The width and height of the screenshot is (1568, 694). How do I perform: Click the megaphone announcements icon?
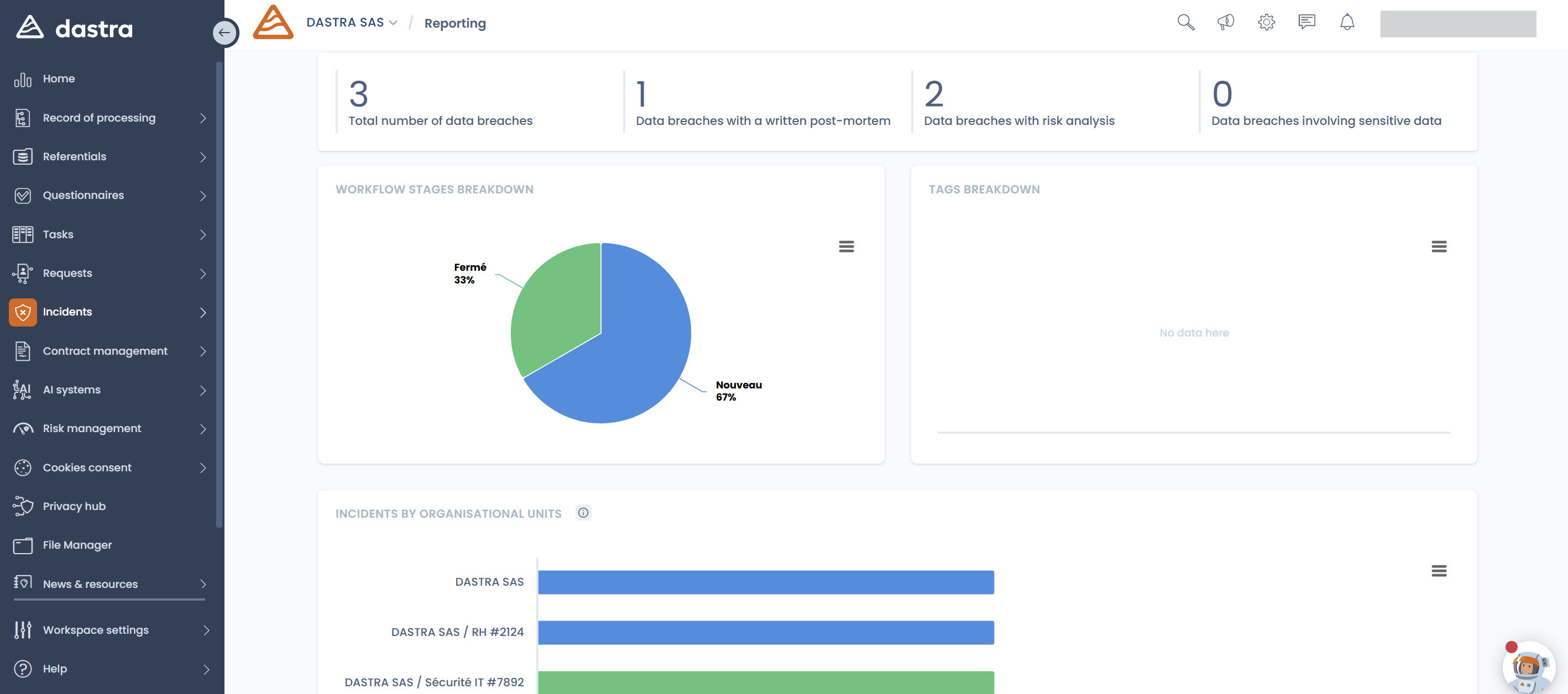coord(1225,23)
